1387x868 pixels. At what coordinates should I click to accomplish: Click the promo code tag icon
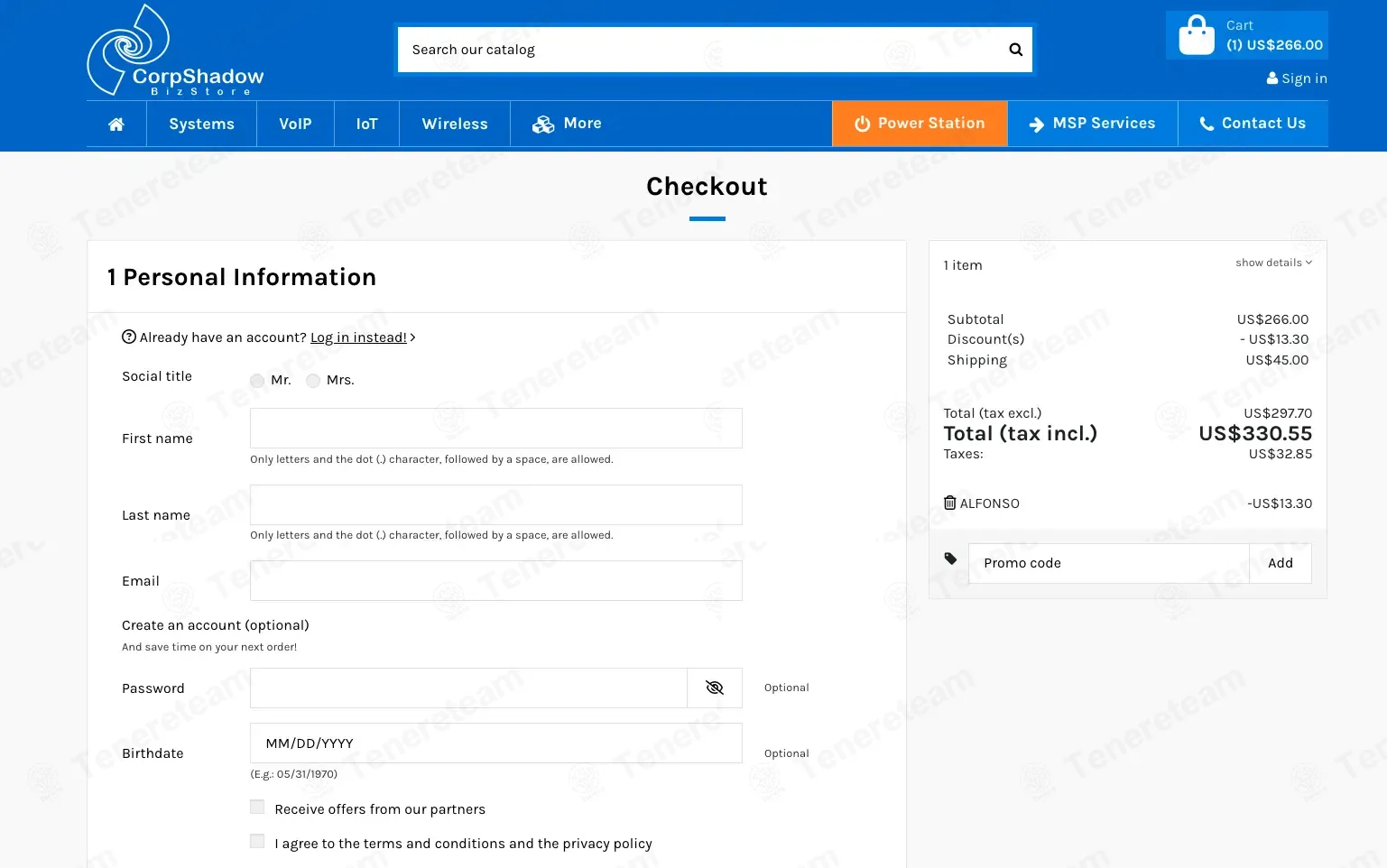(950, 559)
